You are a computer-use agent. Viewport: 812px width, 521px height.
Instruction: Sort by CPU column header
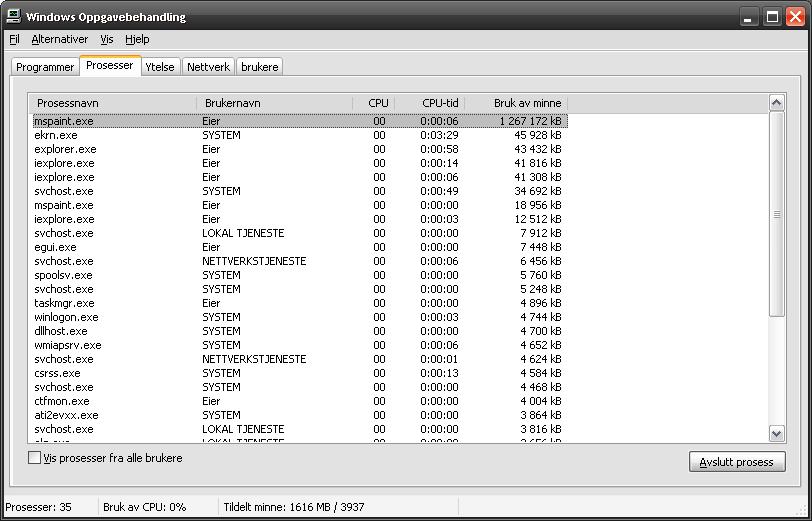pyautogui.click(x=374, y=103)
